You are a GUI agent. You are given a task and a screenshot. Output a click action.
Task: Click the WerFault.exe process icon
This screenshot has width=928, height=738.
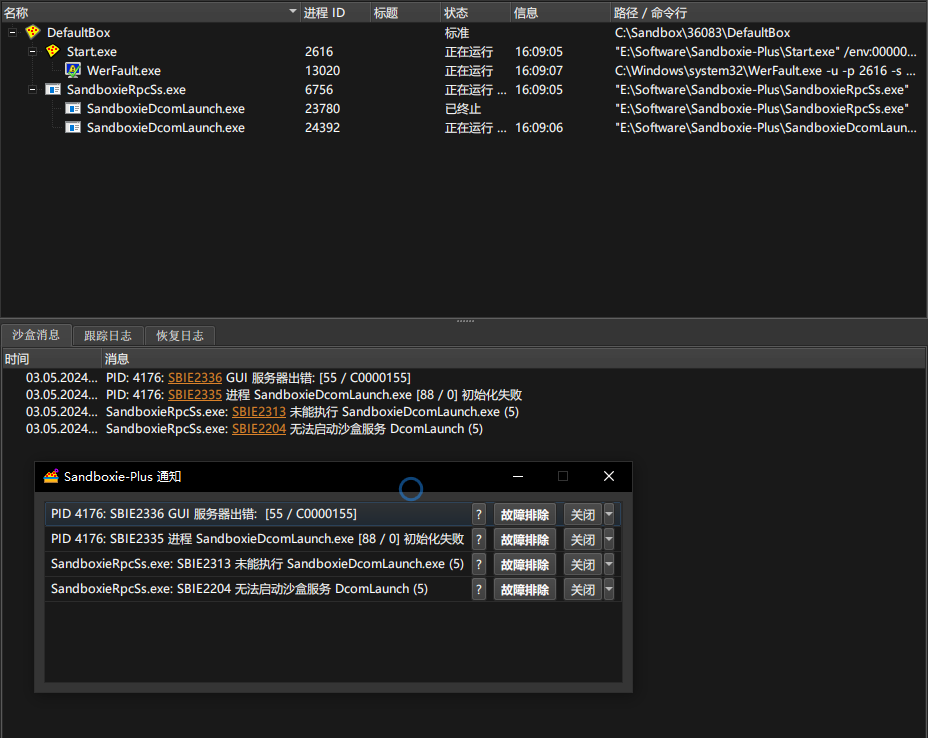pyautogui.click(x=73, y=71)
